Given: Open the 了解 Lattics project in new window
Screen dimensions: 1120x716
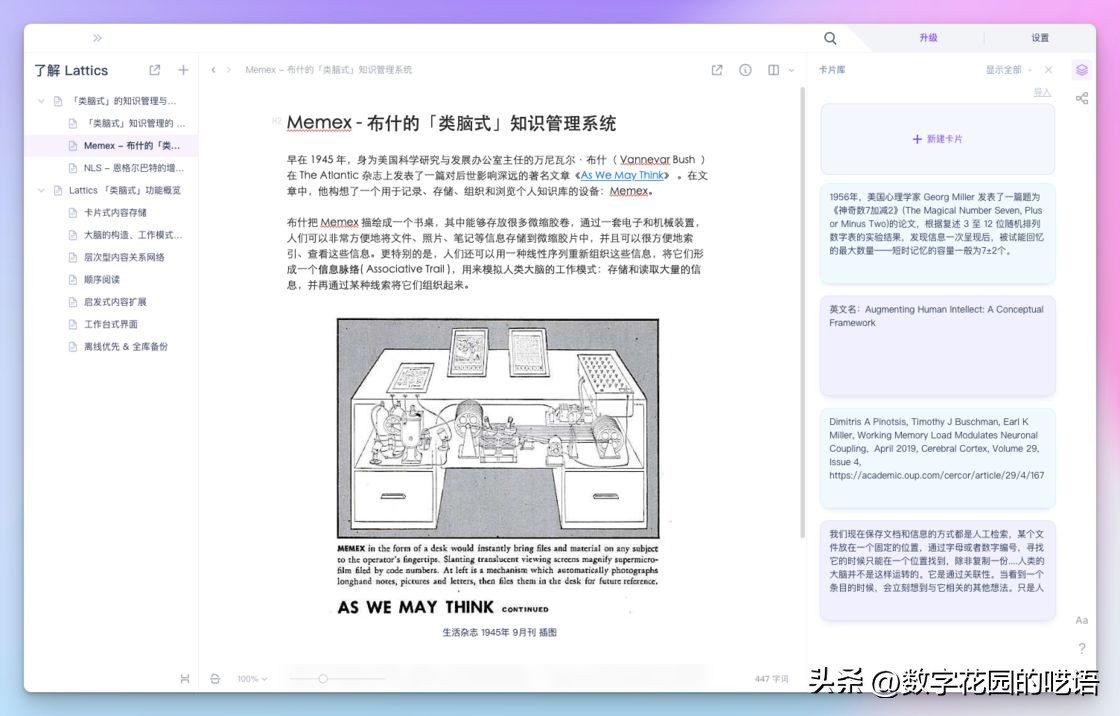Looking at the screenshot, I should click(154, 70).
